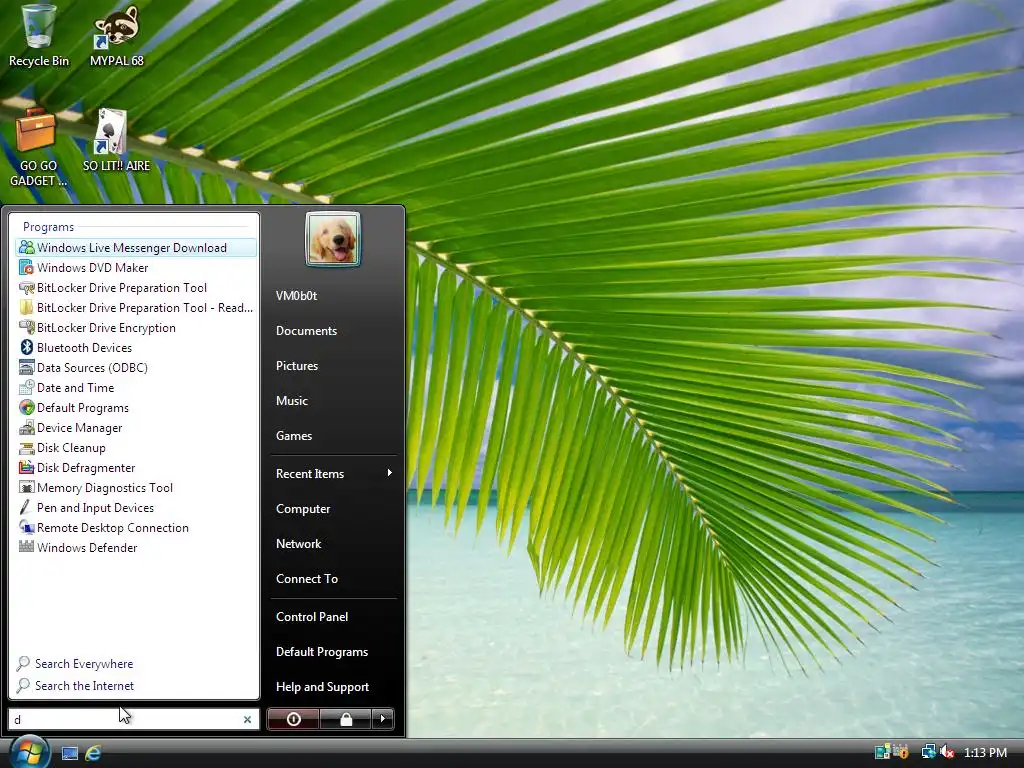Click the Windows Live Messenger Download icon
This screenshot has width=1024, height=768.
pos(26,248)
